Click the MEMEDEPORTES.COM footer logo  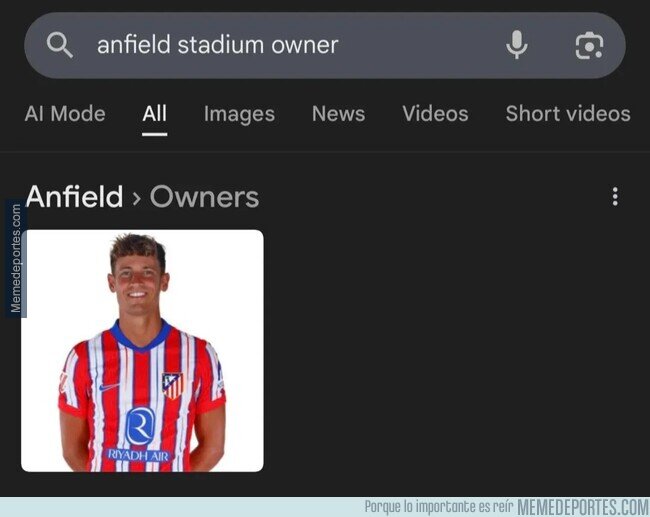(582, 507)
